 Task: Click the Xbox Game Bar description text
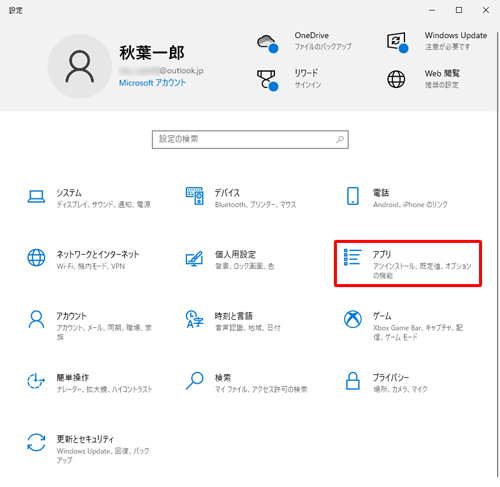418,332
